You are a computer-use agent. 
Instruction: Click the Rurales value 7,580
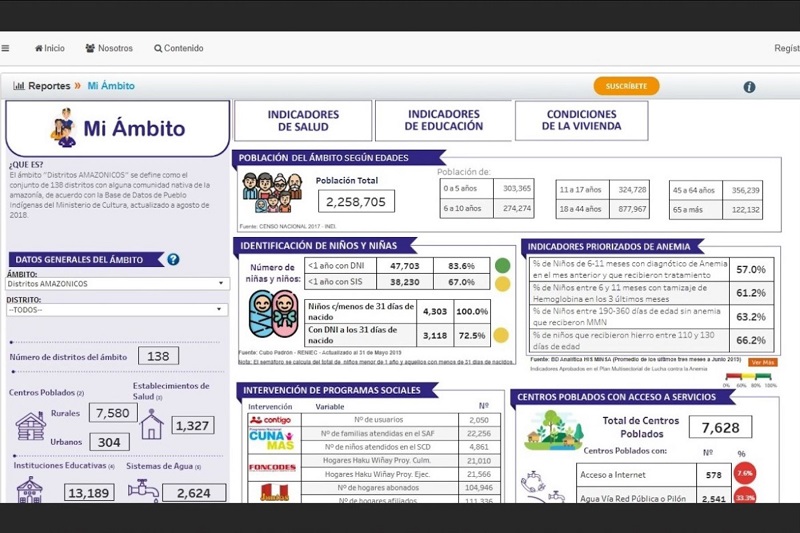click(113, 413)
